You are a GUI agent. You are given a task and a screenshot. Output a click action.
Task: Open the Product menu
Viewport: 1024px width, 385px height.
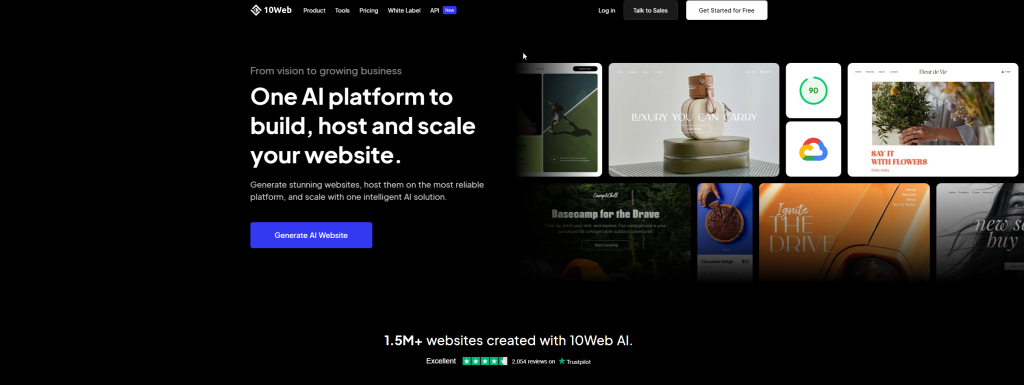click(314, 10)
